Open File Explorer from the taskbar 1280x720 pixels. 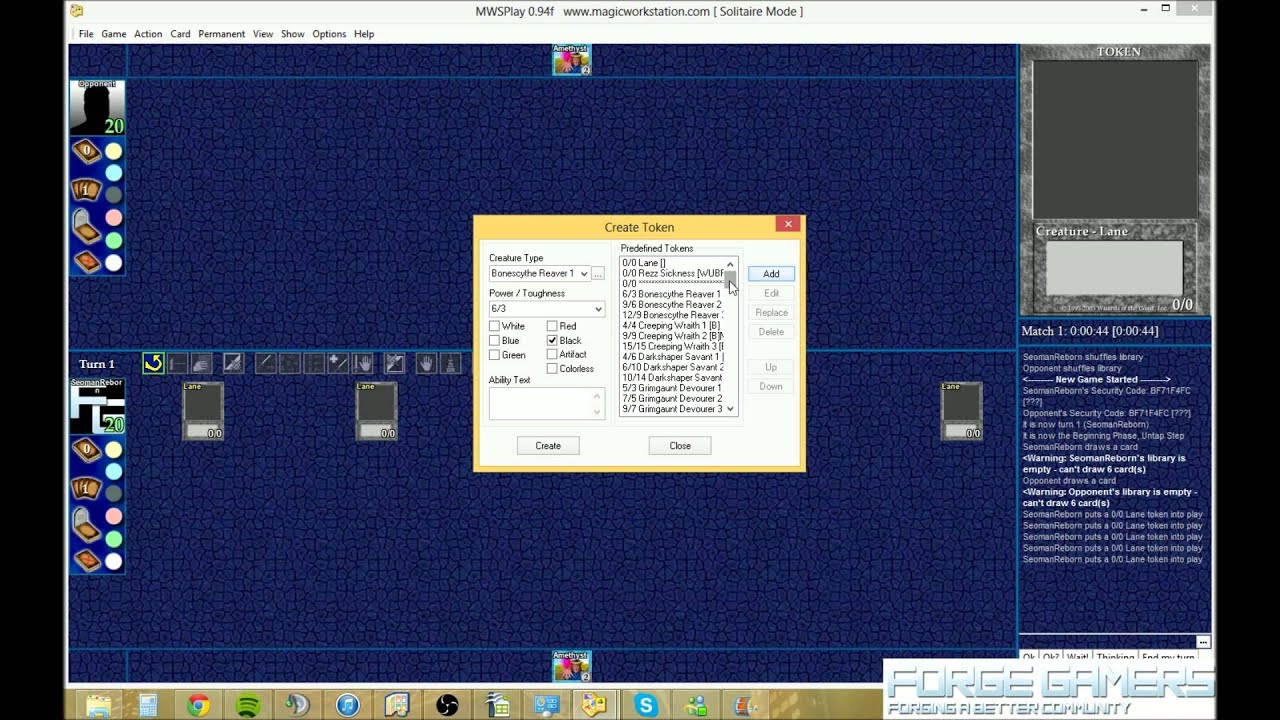[98, 705]
